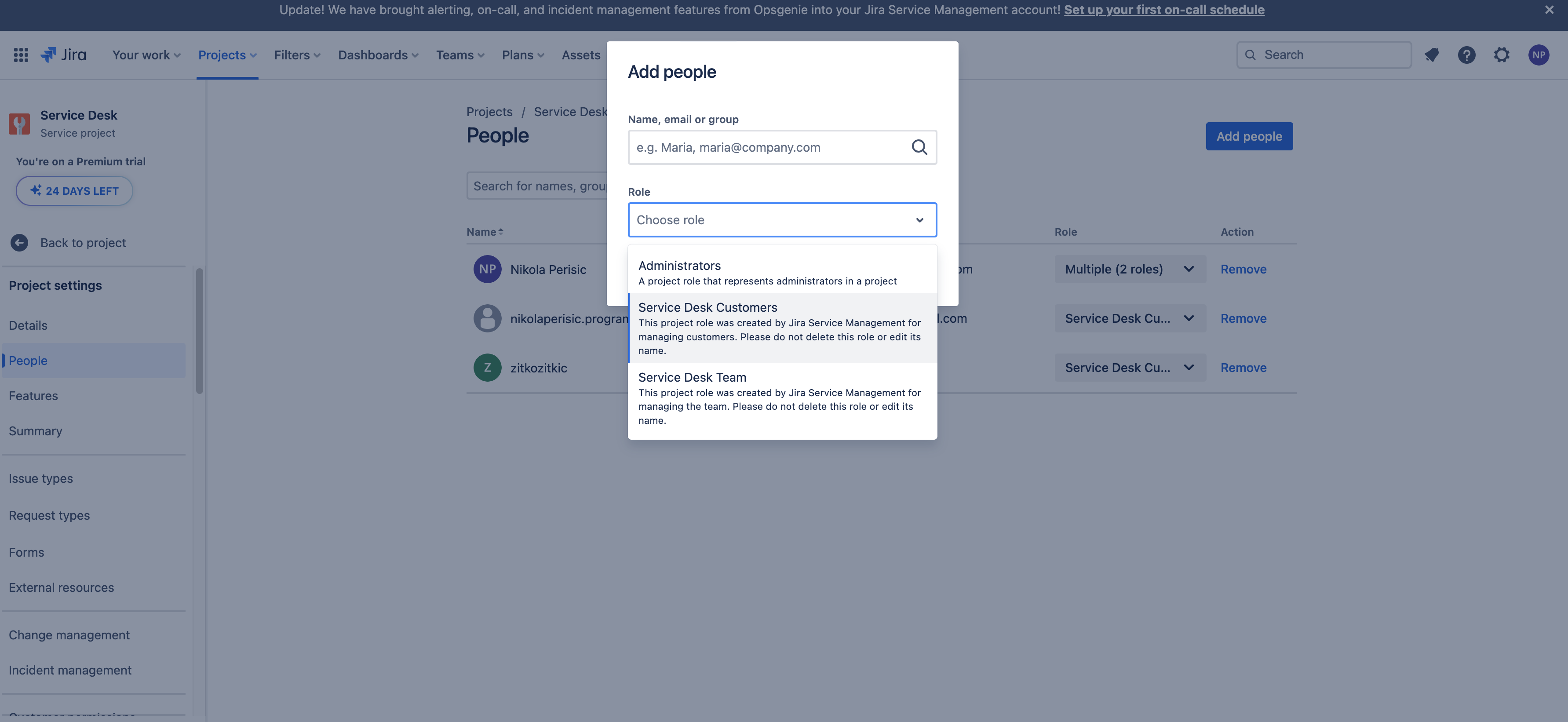Expand the role selector for Nikola Perisic
1568x722 pixels.
[1188, 269]
